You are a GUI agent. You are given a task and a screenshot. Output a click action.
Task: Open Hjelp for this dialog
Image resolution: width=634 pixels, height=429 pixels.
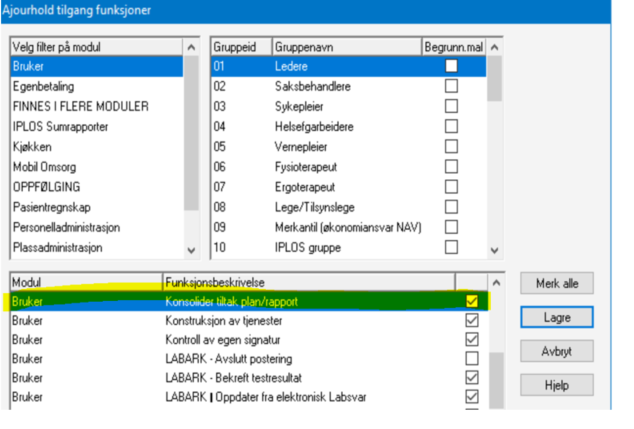[557, 385]
